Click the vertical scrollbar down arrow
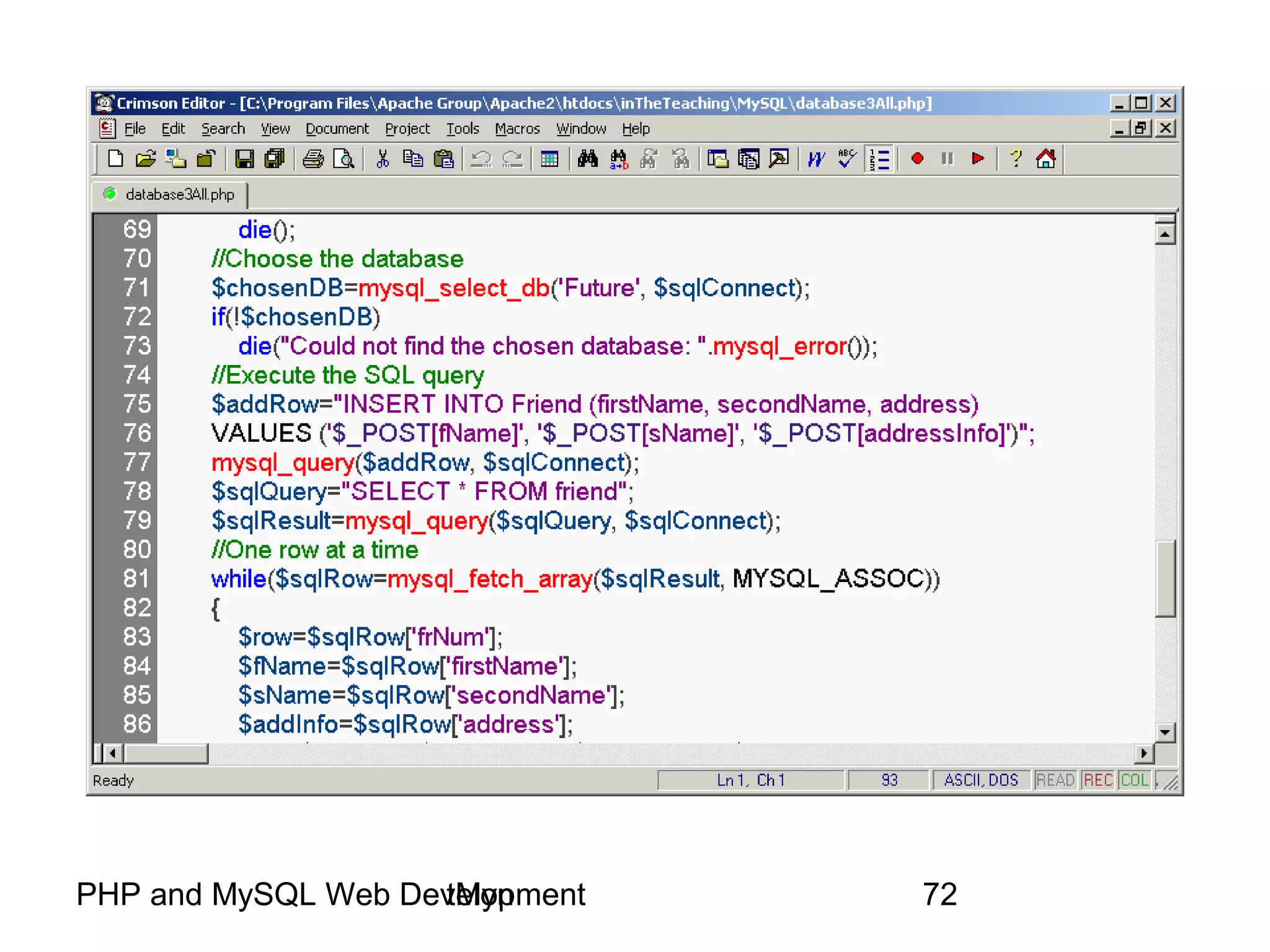 coord(1165,732)
